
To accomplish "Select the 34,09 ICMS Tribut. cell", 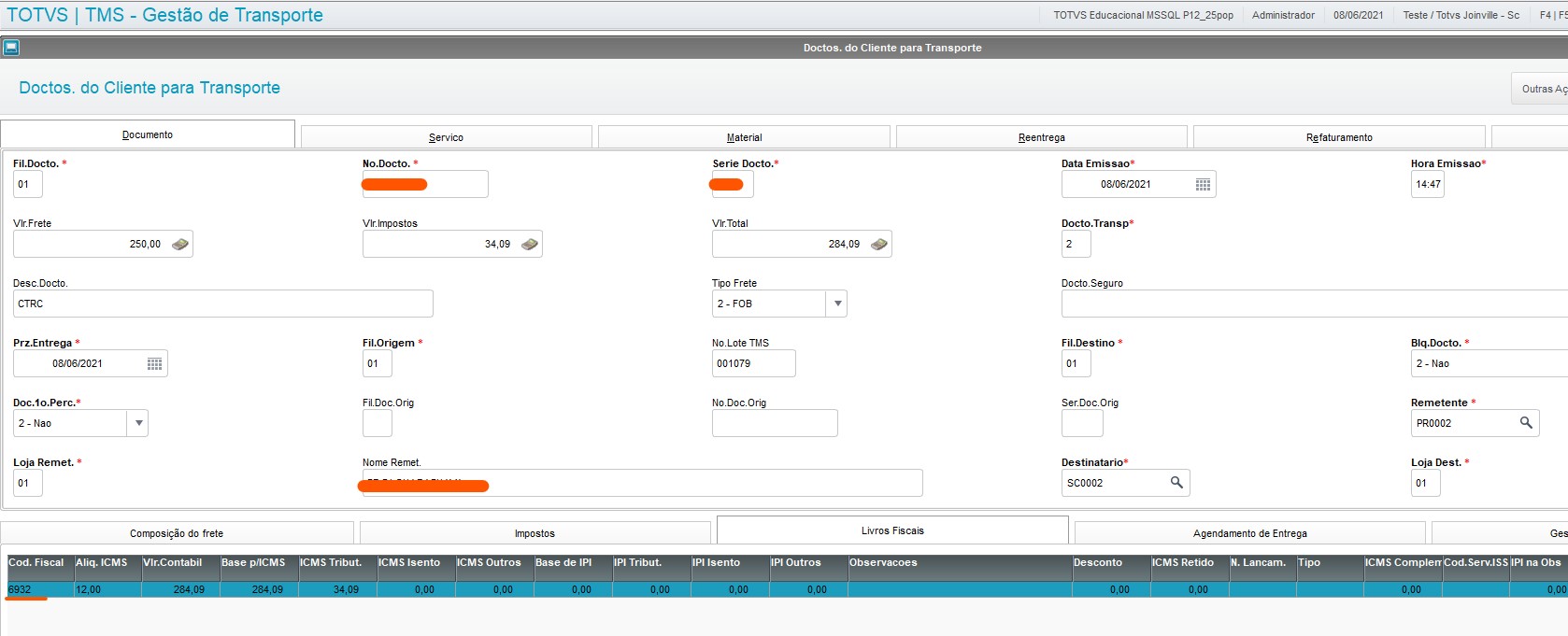I will coord(337,589).
